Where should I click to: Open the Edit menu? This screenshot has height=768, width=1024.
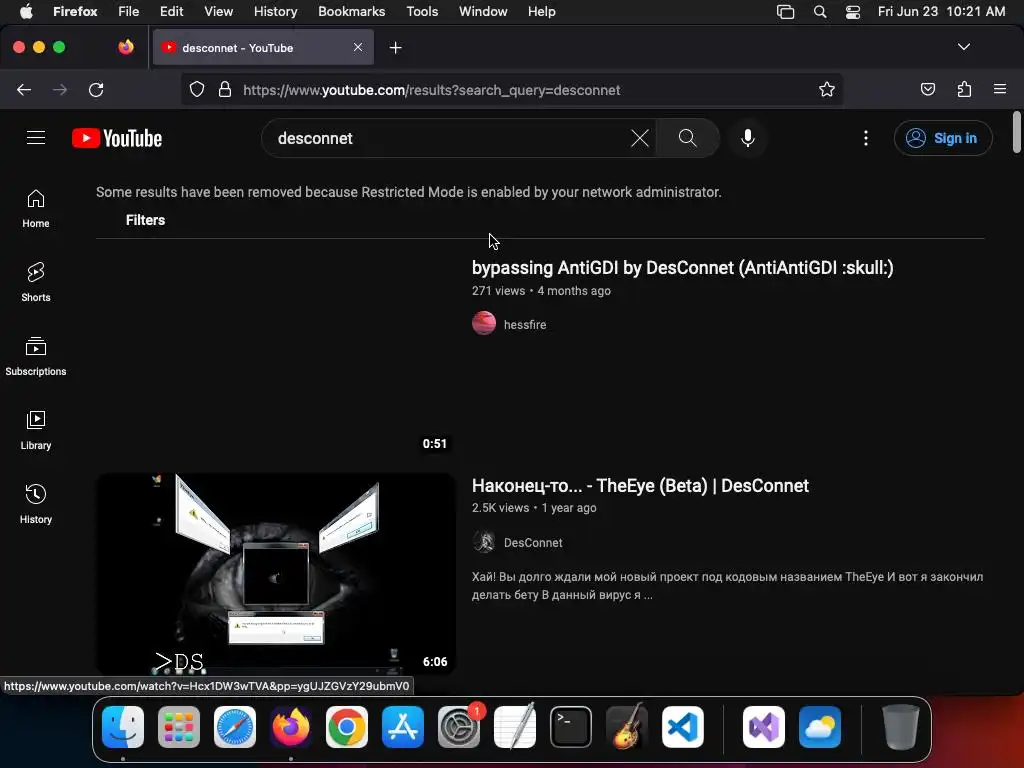[171, 12]
